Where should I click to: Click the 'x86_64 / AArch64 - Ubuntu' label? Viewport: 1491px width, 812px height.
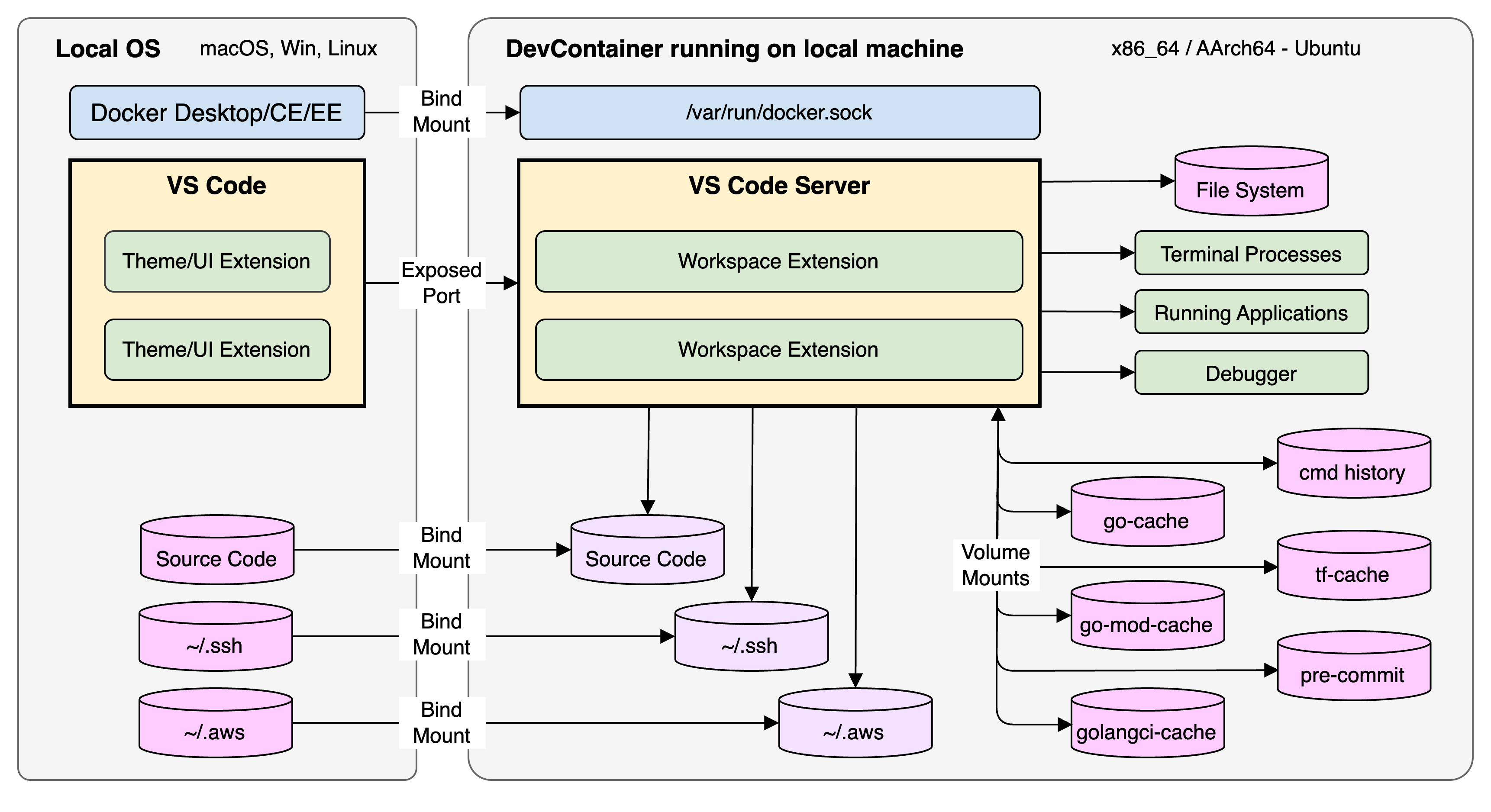[1236, 48]
